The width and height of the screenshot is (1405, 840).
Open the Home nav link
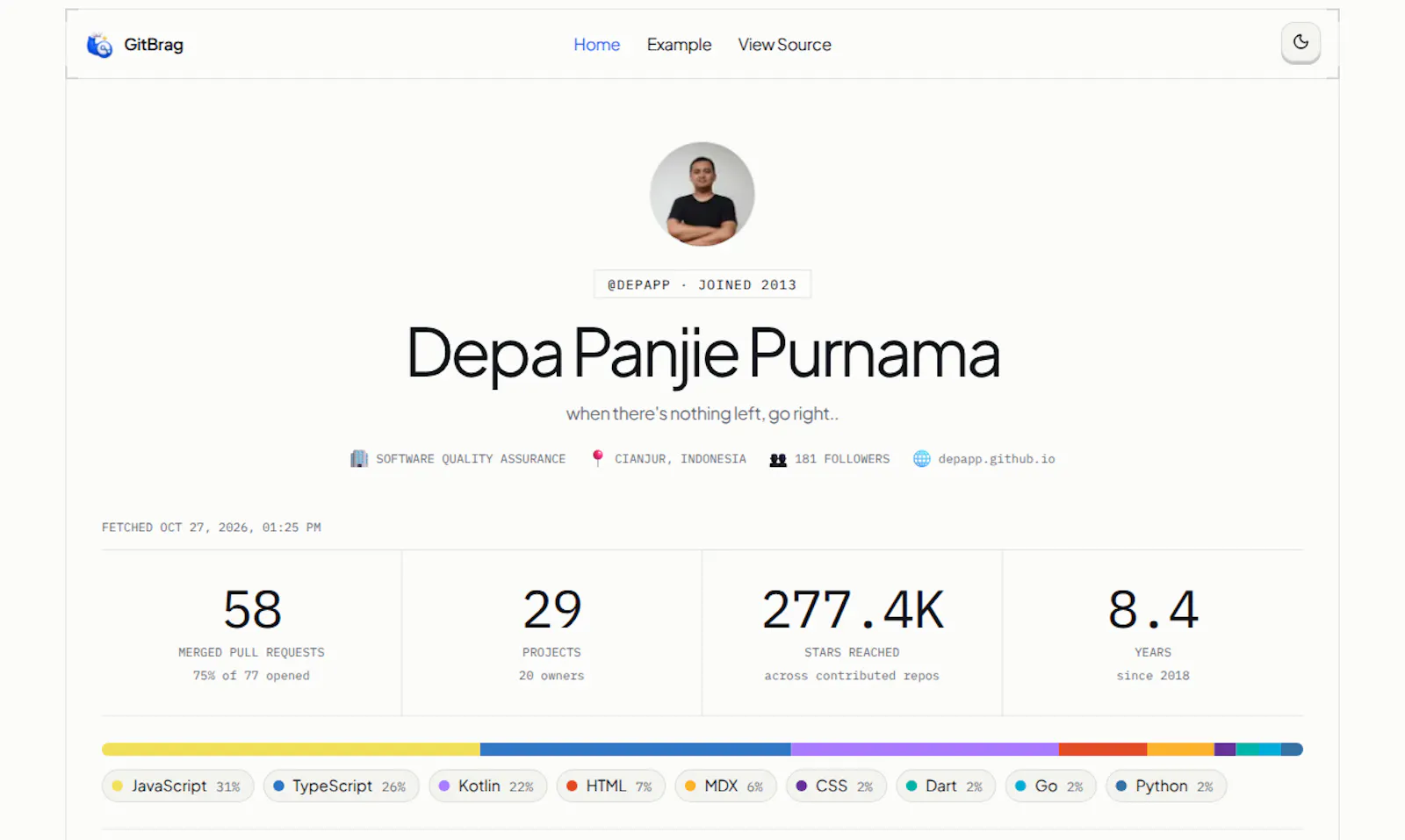pos(597,45)
